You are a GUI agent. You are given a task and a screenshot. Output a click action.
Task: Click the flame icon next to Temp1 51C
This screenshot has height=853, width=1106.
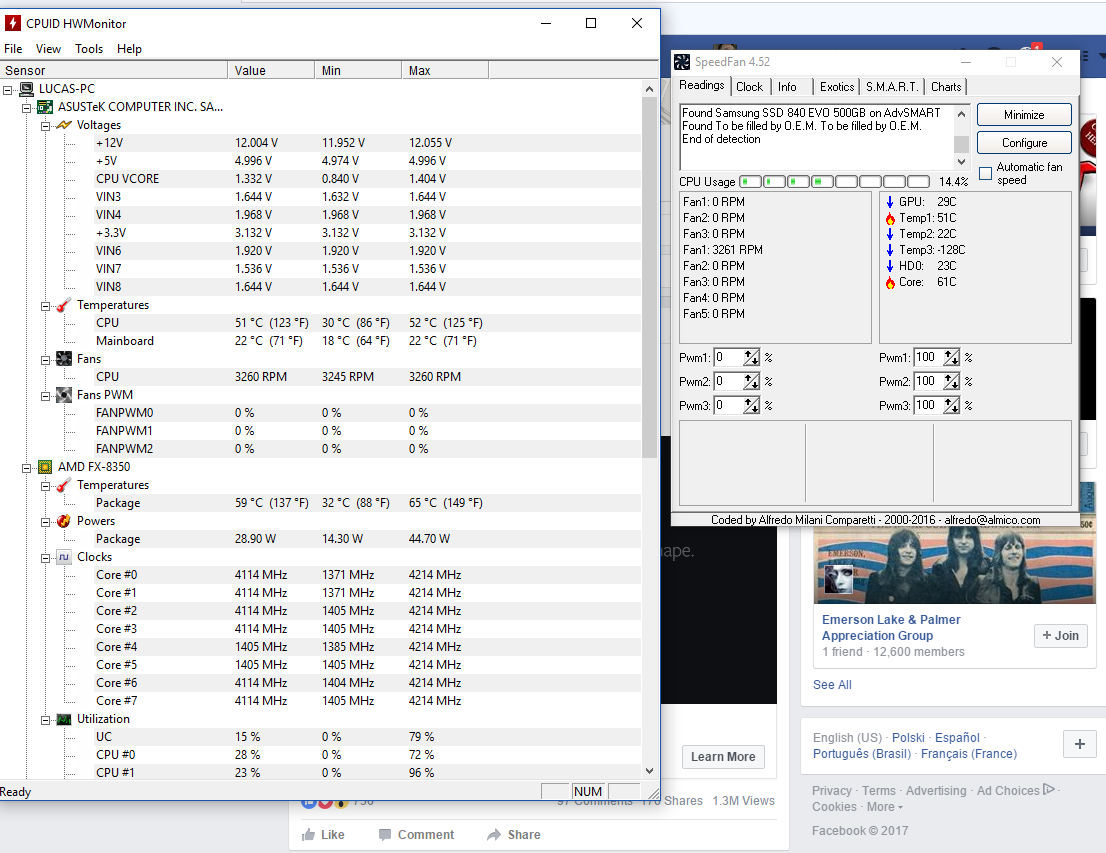[890, 218]
